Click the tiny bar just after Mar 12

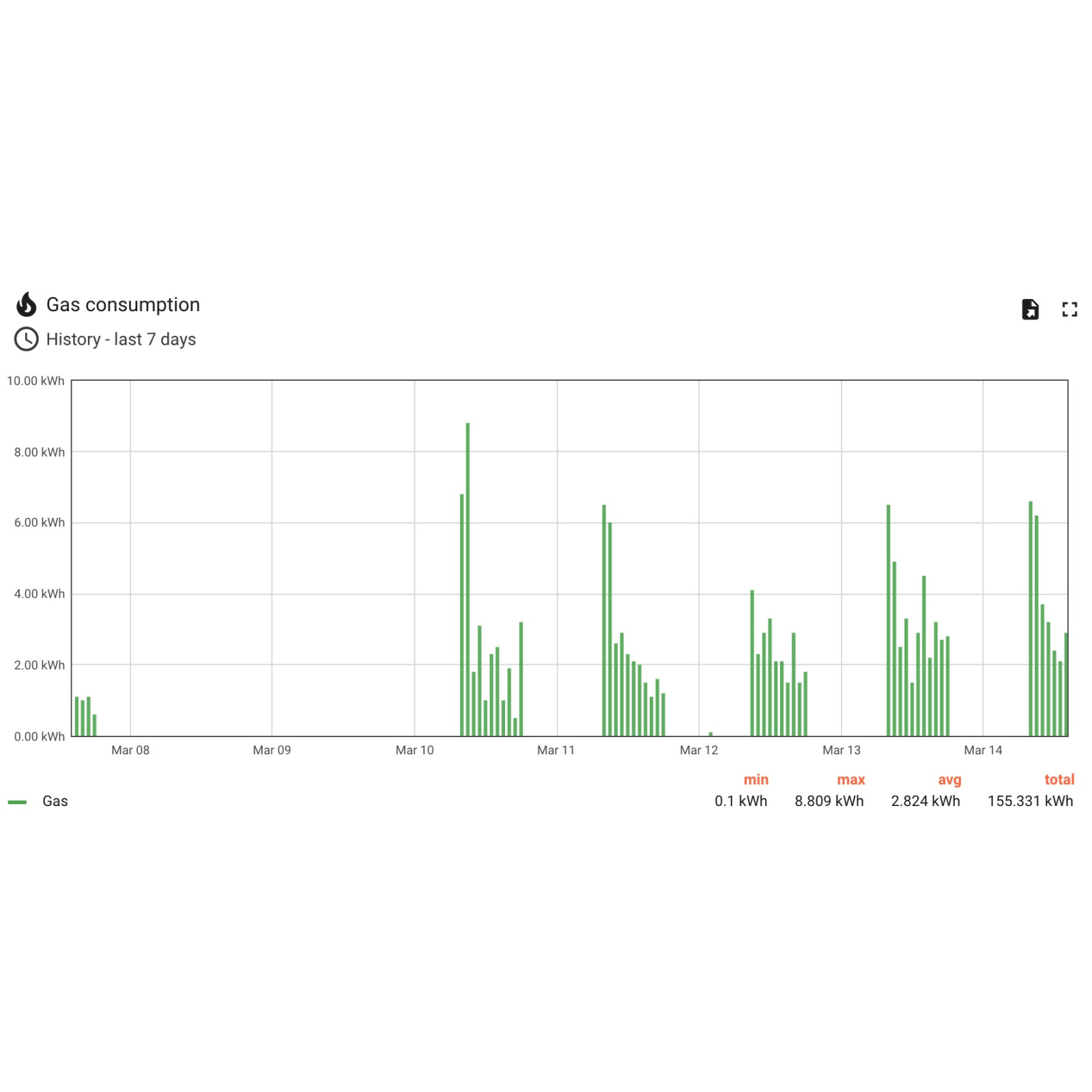(710, 734)
